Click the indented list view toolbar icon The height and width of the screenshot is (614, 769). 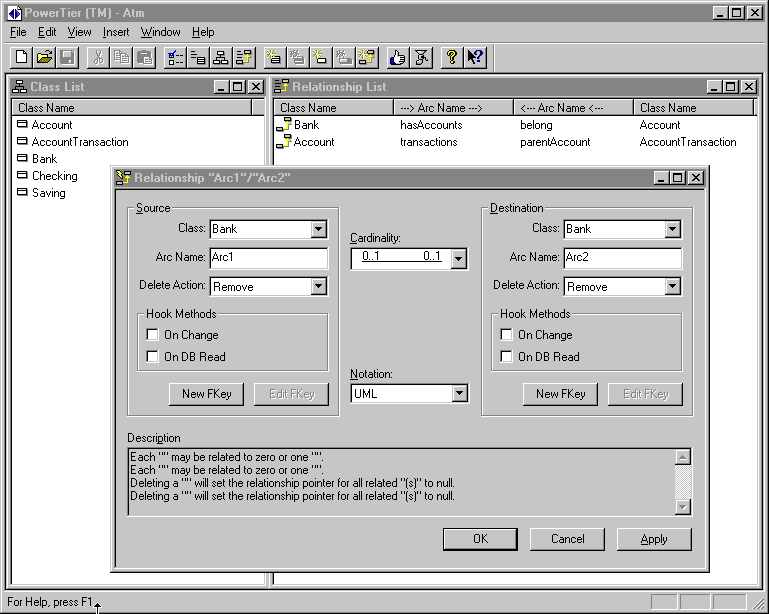[198, 57]
